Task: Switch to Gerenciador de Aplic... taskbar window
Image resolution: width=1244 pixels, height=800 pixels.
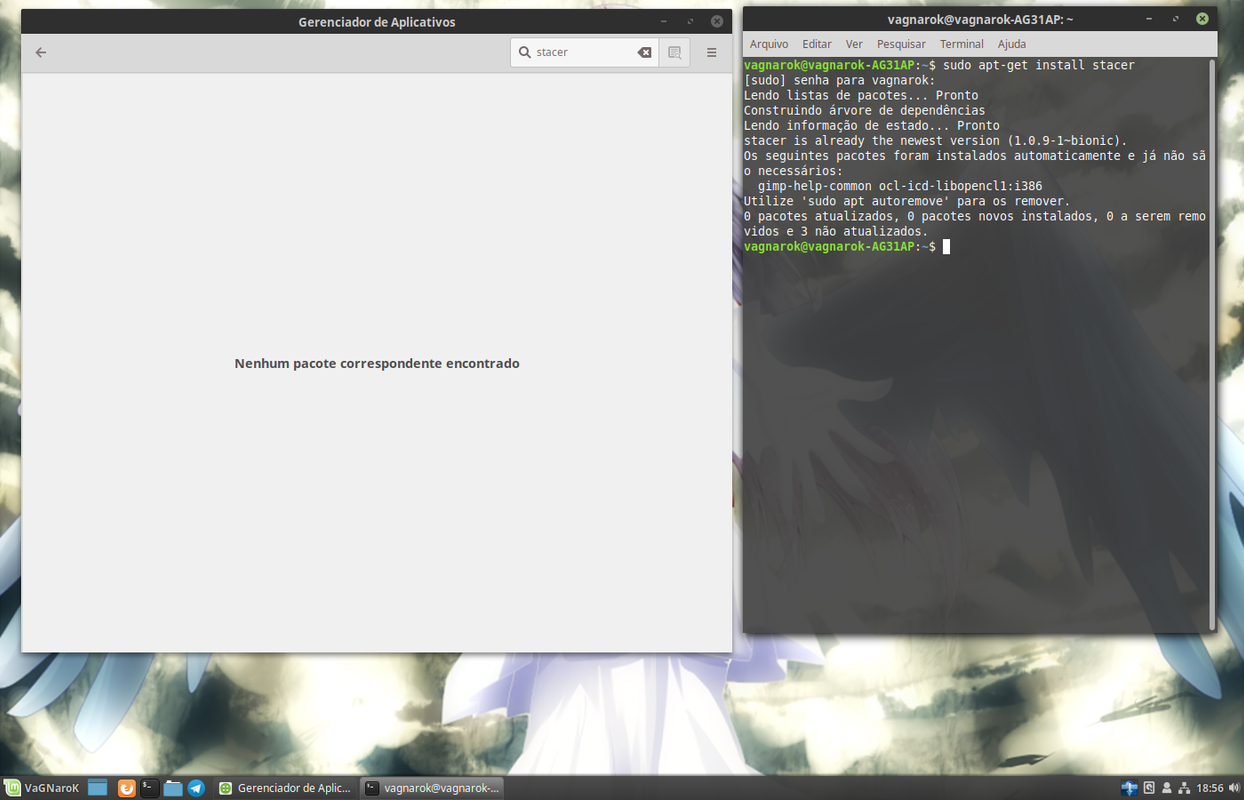Action: (285, 788)
